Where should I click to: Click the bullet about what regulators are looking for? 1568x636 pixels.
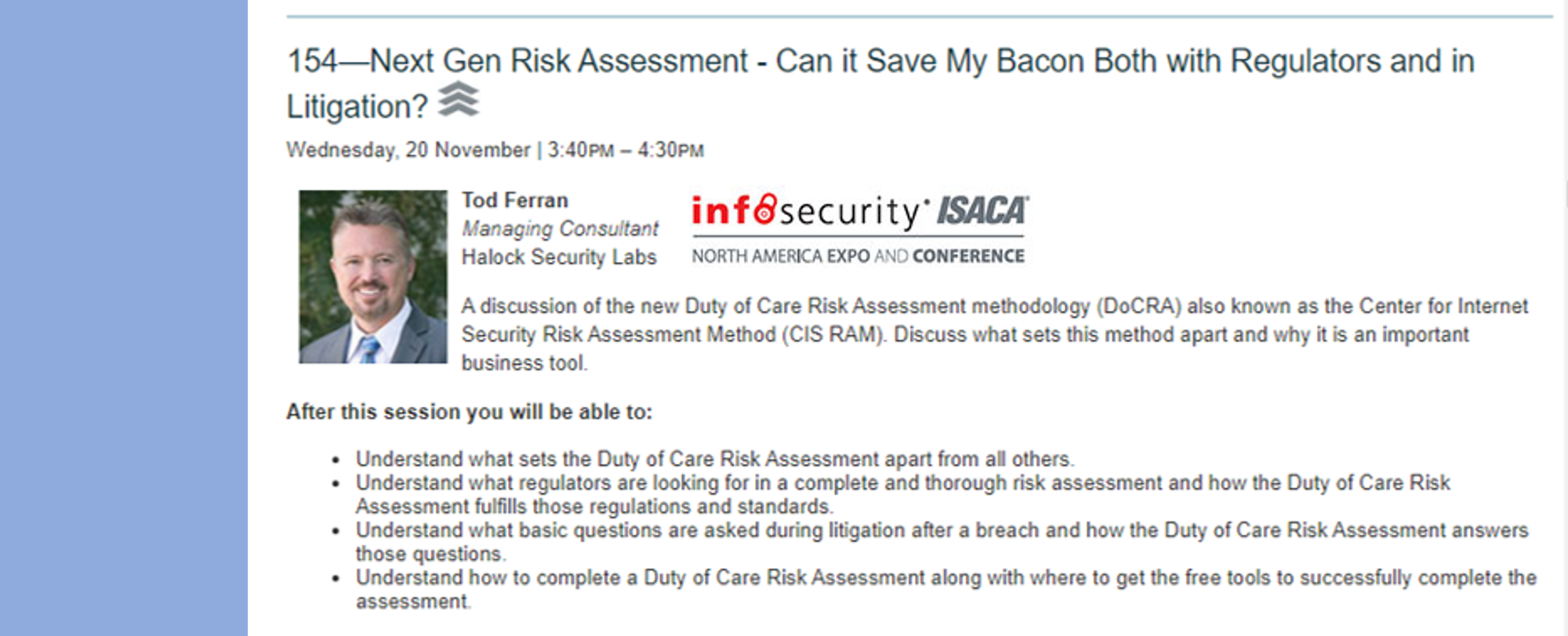tap(903, 494)
